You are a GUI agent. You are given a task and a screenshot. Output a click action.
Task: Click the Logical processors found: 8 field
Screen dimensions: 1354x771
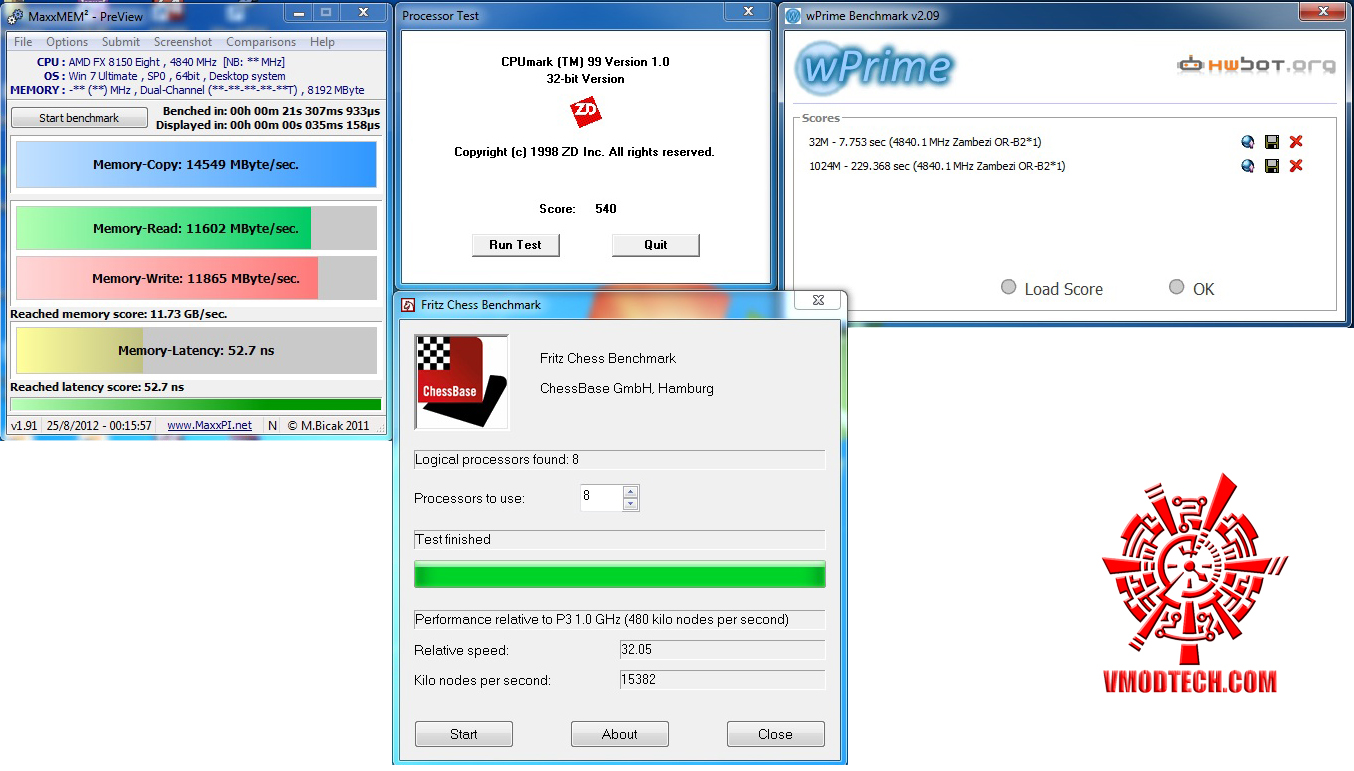(x=620, y=460)
